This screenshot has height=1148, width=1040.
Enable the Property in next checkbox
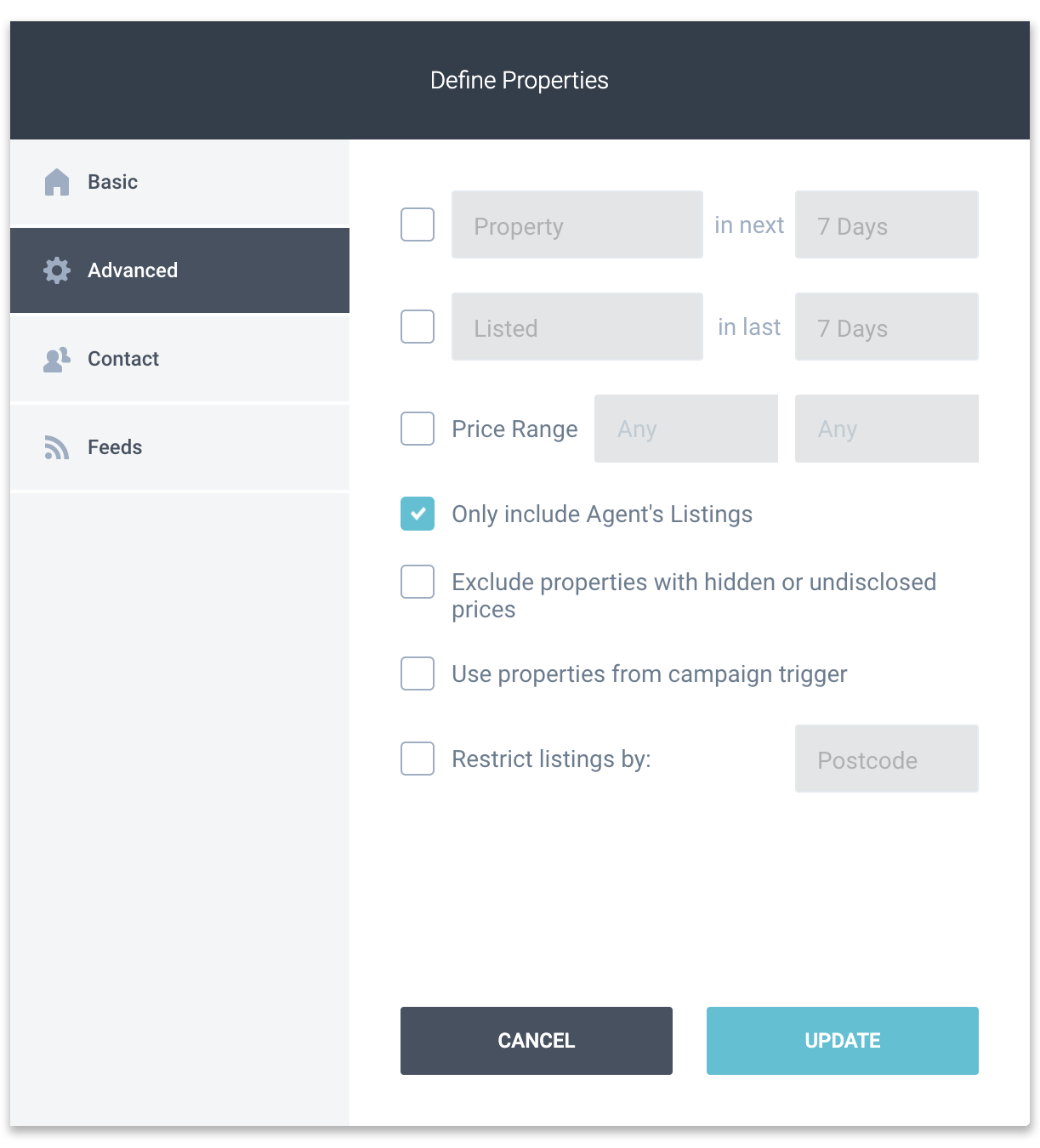[418, 224]
